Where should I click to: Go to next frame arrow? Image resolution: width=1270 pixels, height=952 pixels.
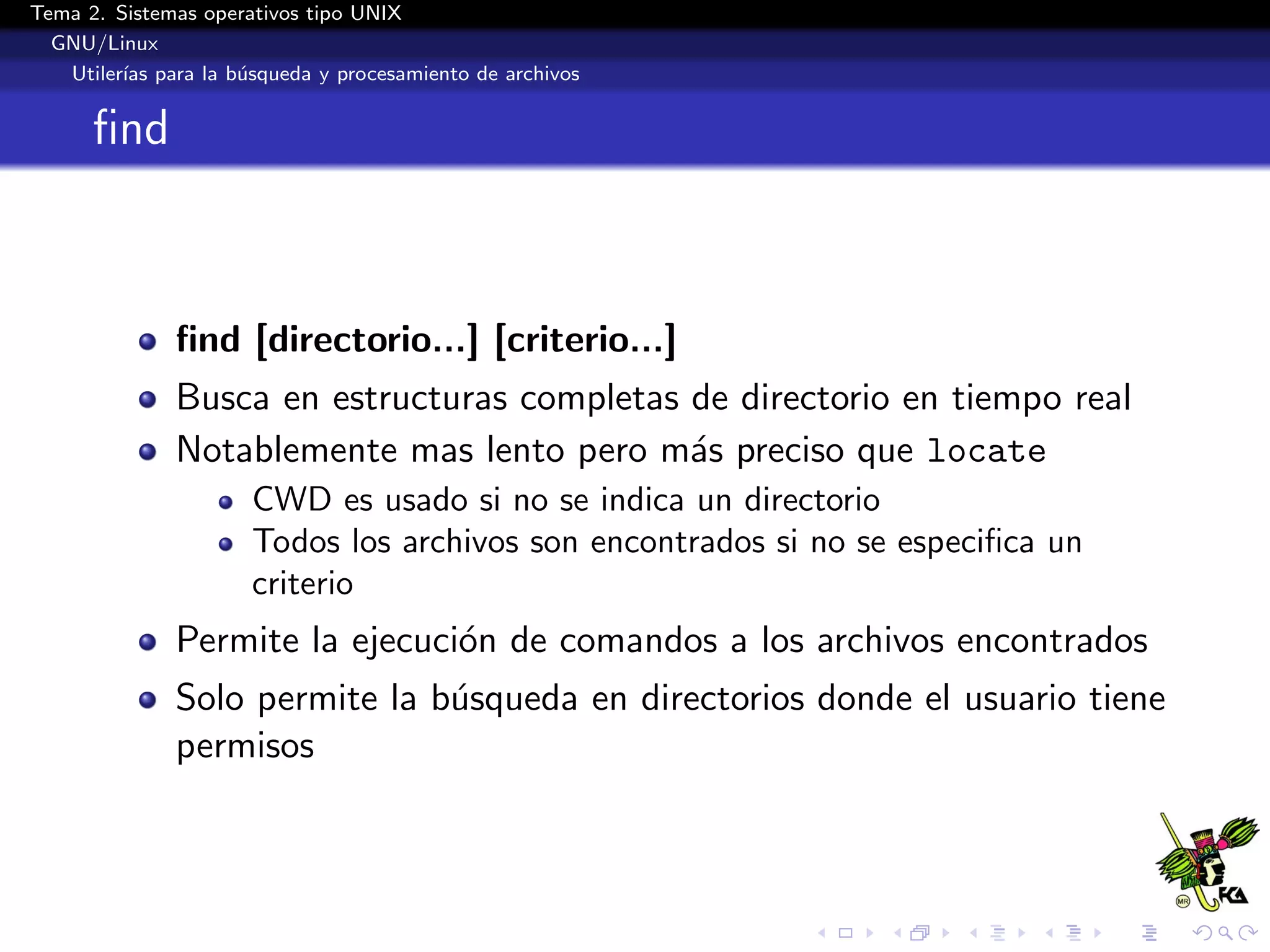946,933
